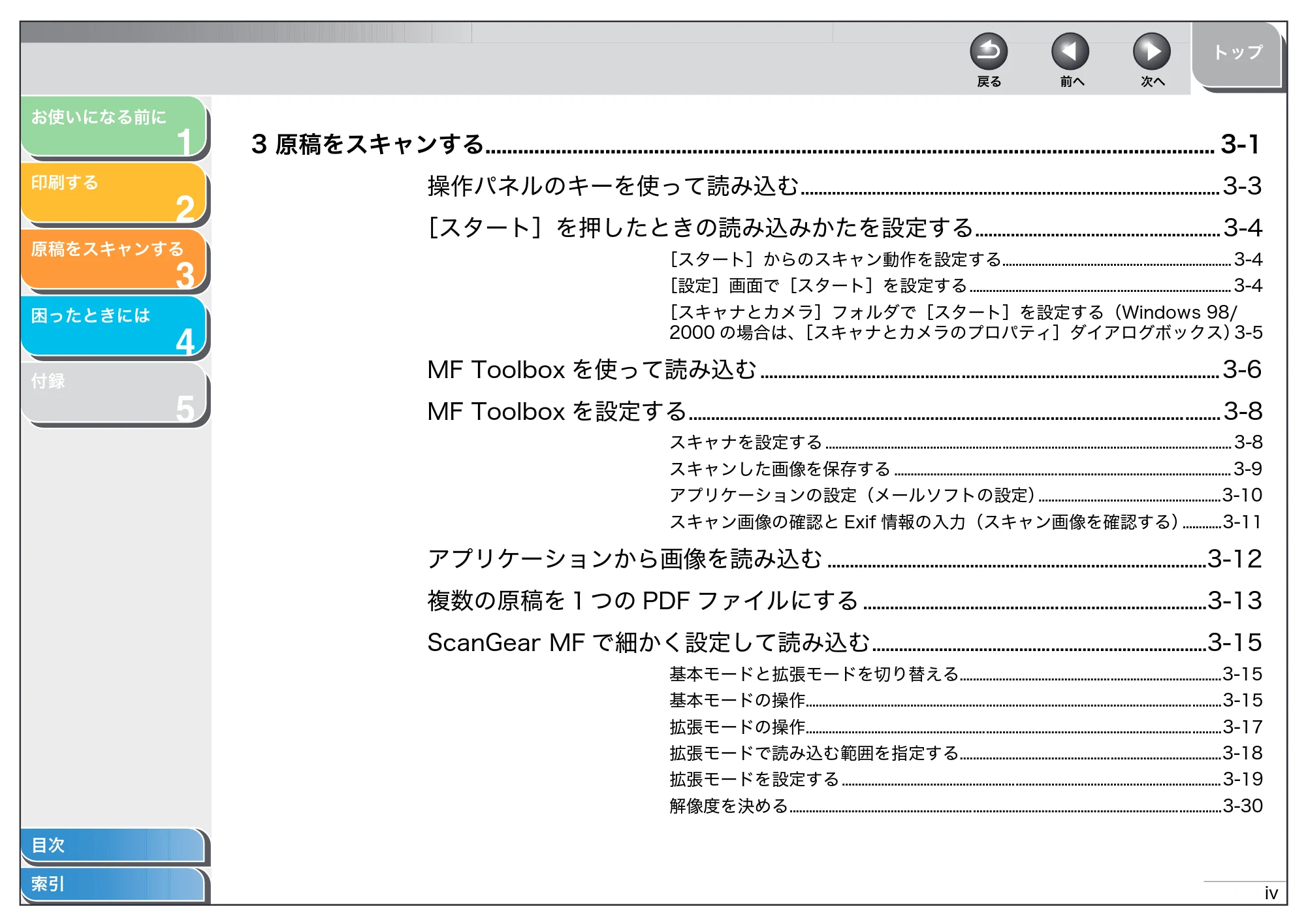Open the 付録 chapter 5 tab
This screenshot has height=924, width=1306.
114,393
